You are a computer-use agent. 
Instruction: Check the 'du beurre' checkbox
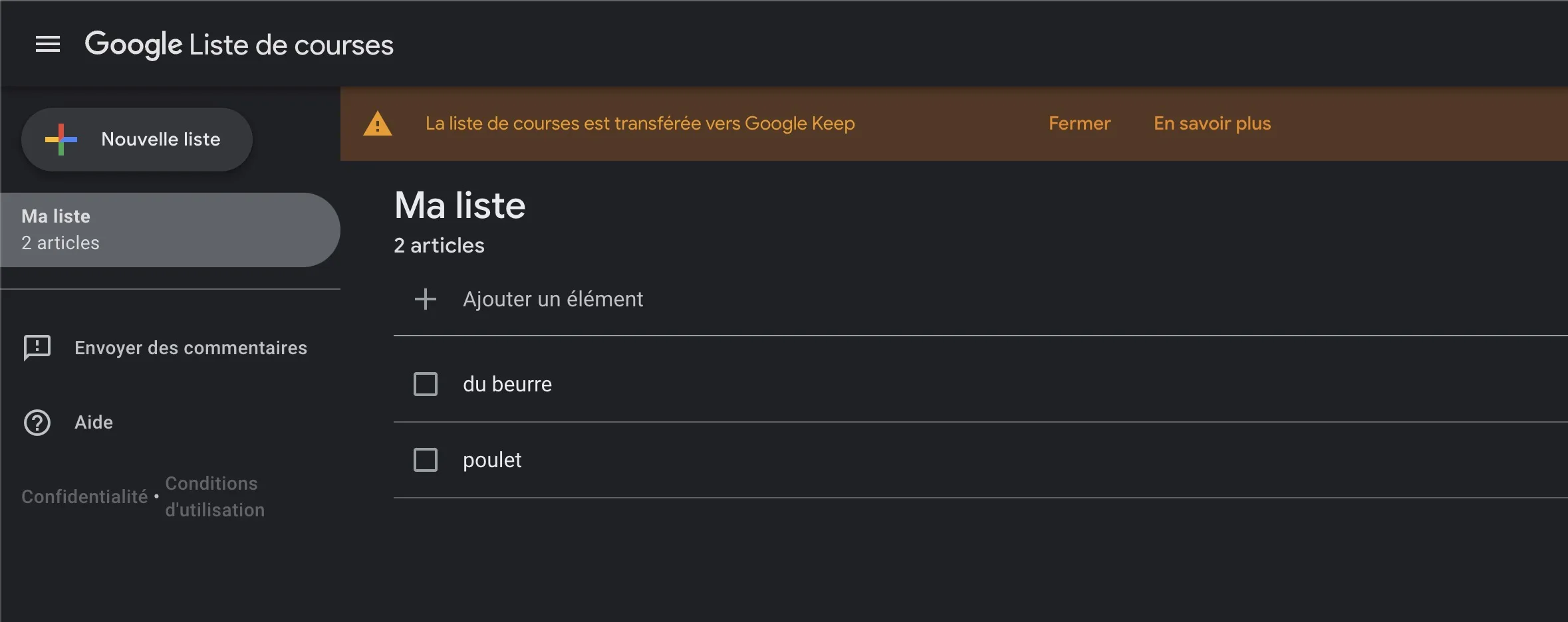[426, 384]
